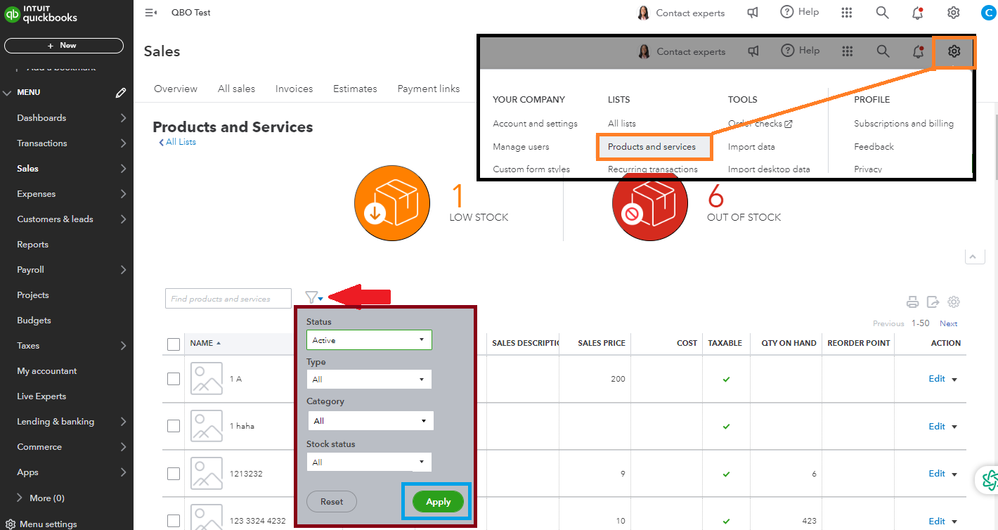Open the action dropdown arrow for 1 haha
The image size is (998, 530).
click(x=954, y=427)
